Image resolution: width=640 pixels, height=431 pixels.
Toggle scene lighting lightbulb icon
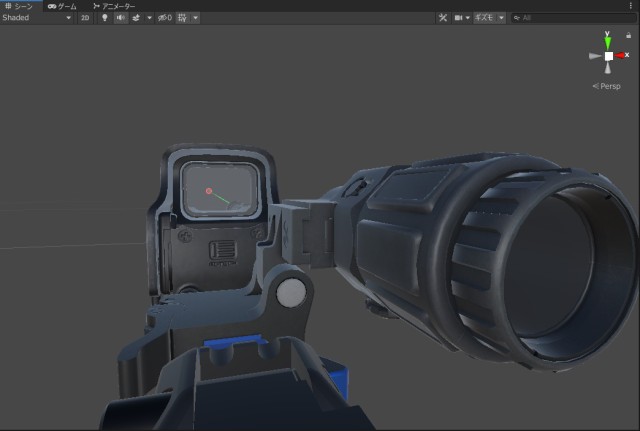tap(105, 18)
